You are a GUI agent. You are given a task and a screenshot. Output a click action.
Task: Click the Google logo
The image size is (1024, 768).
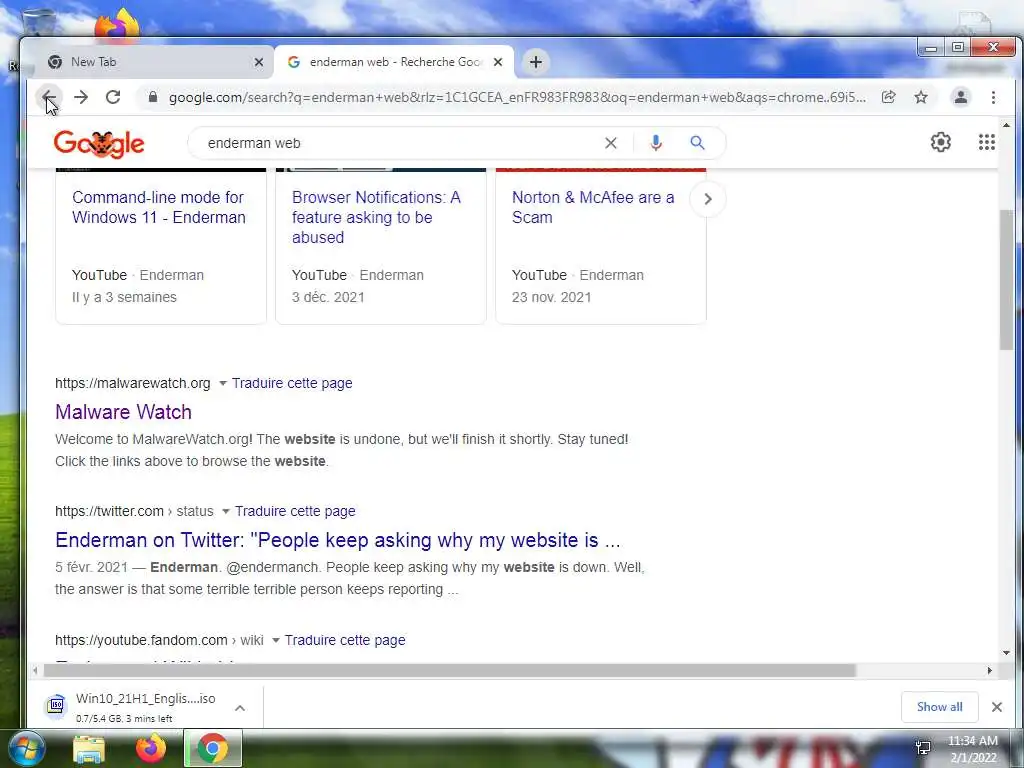tap(99, 143)
